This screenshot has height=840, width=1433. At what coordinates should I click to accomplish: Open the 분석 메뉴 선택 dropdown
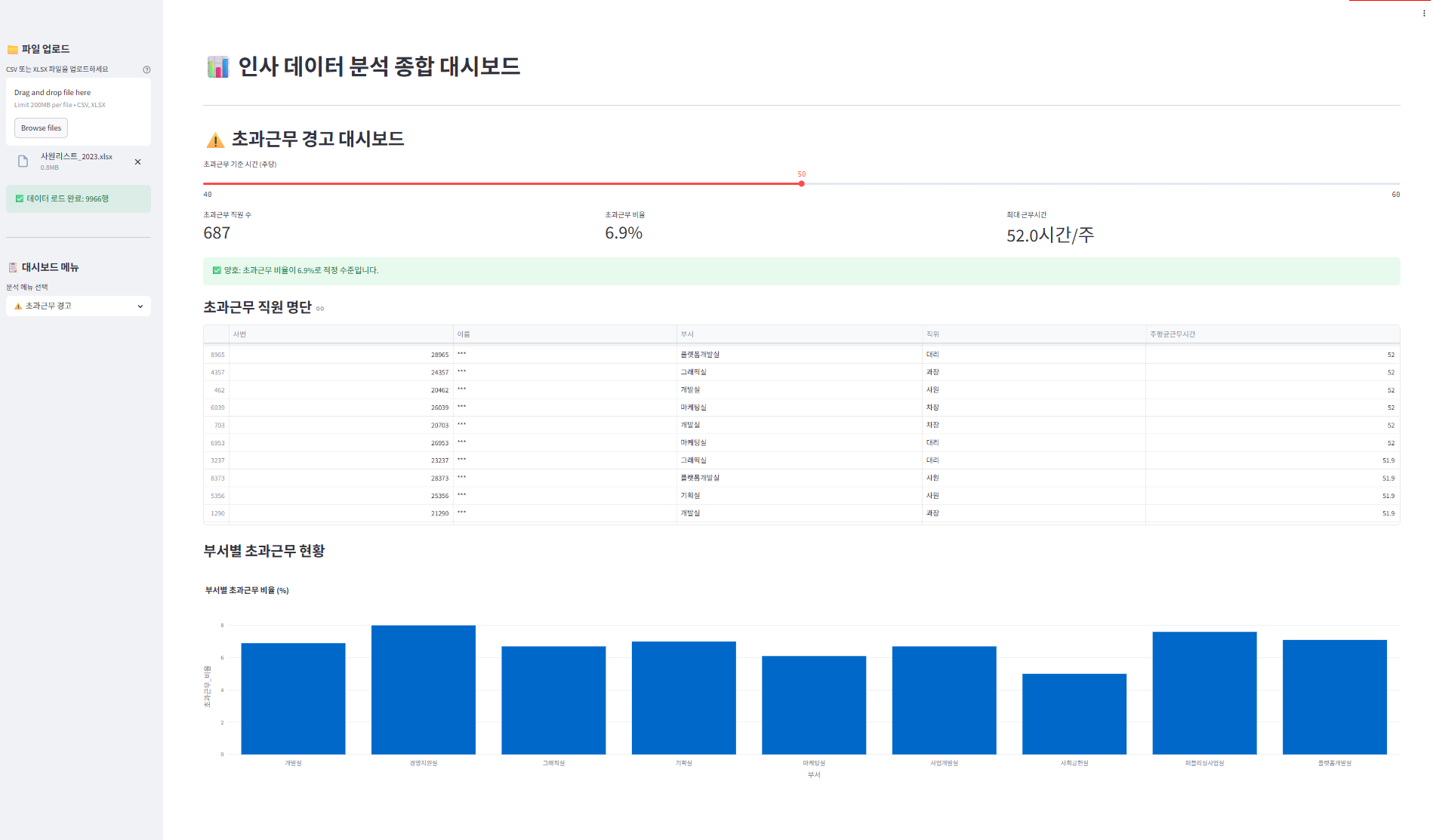point(79,306)
